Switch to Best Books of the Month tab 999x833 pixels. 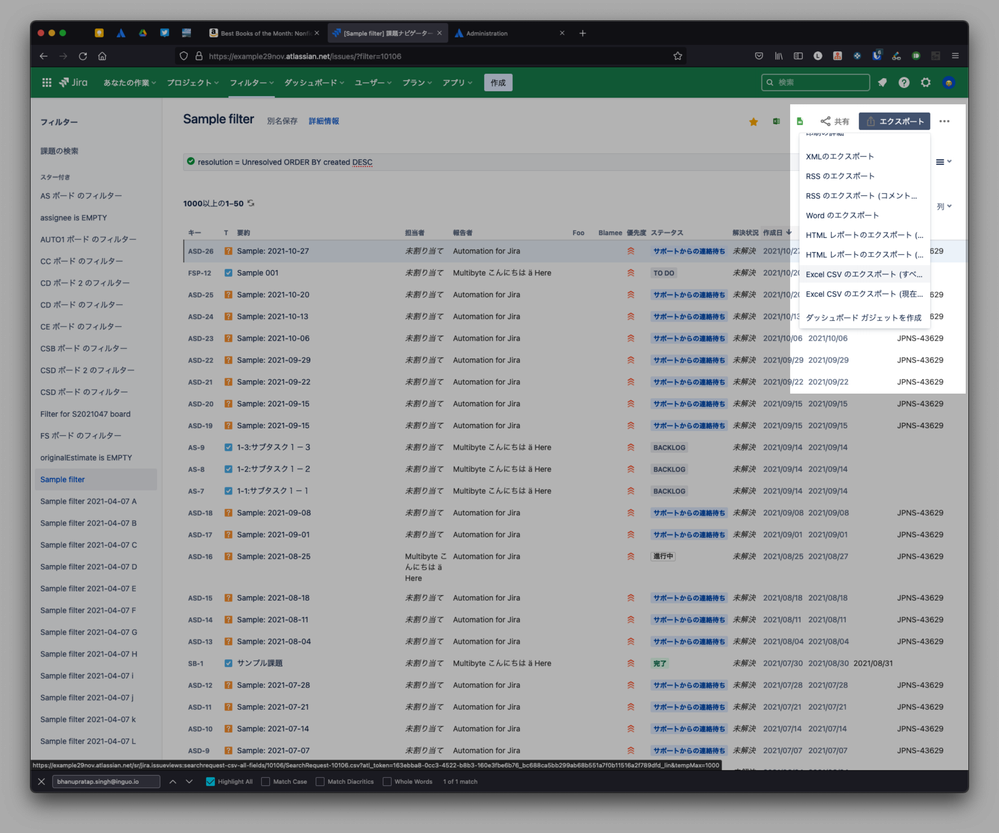click(x=264, y=33)
